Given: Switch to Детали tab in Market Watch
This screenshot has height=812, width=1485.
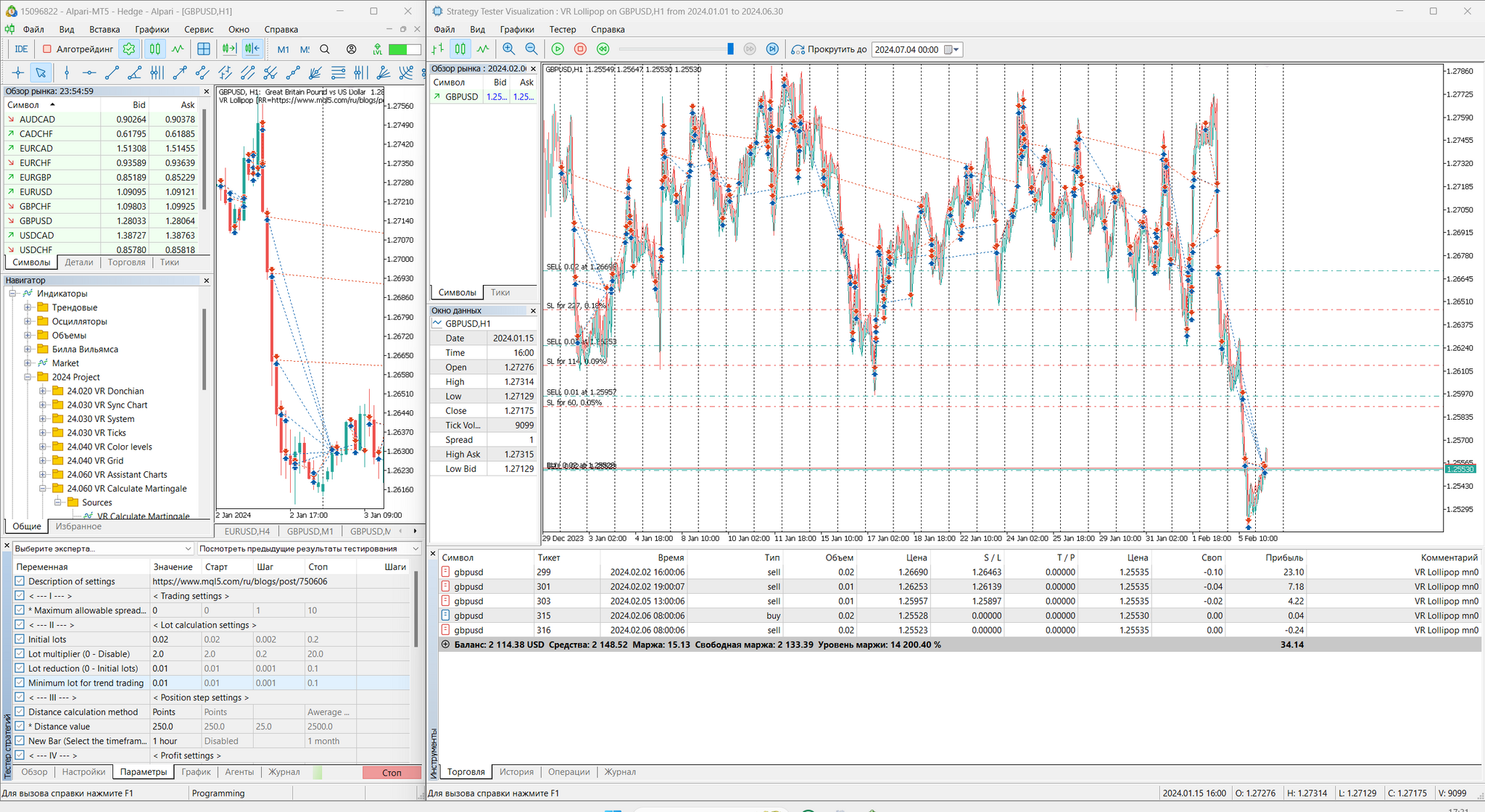Looking at the screenshot, I should [78, 262].
